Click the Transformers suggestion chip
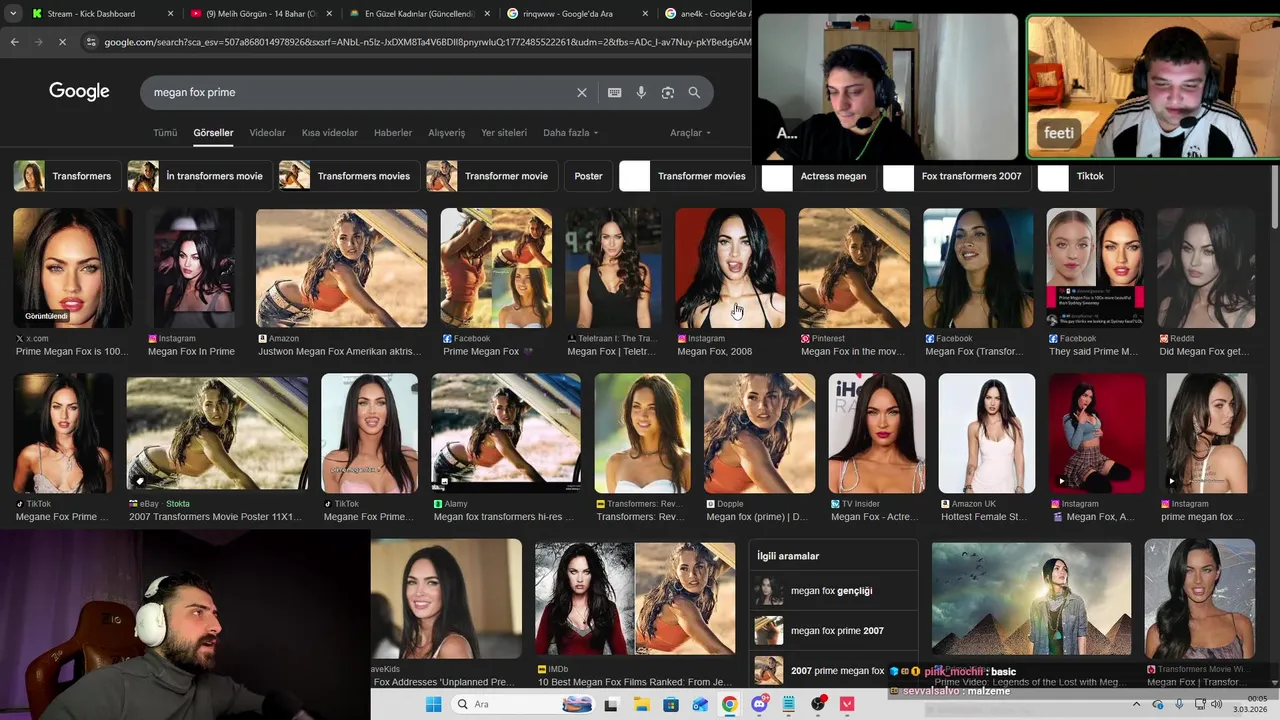Screen dimensions: 1280x720 (67, 176)
